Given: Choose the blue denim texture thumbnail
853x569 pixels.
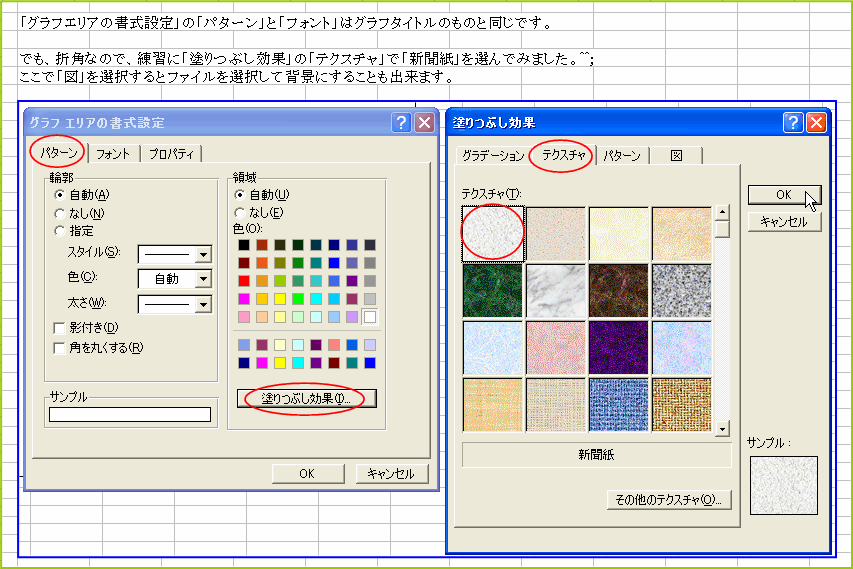Looking at the screenshot, I should (619, 404).
